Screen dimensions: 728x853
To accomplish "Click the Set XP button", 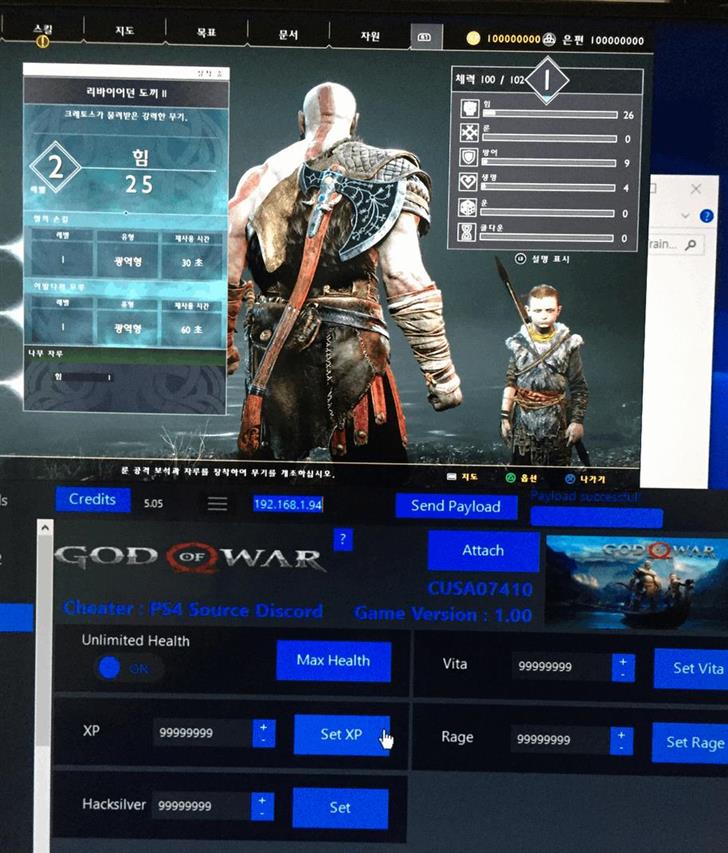I will [342, 735].
